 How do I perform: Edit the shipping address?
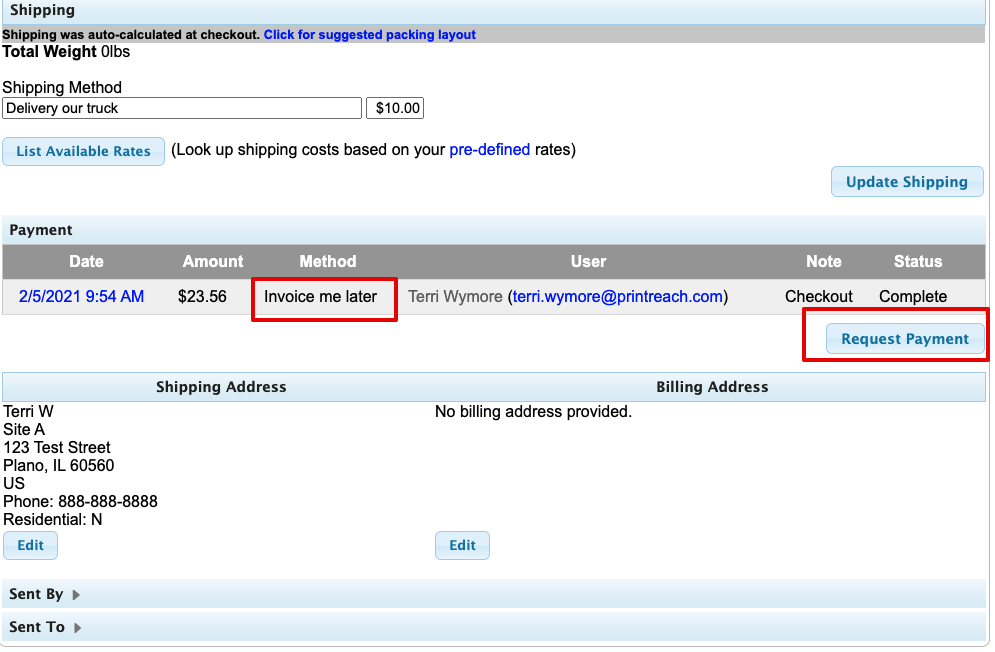(30, 545)
